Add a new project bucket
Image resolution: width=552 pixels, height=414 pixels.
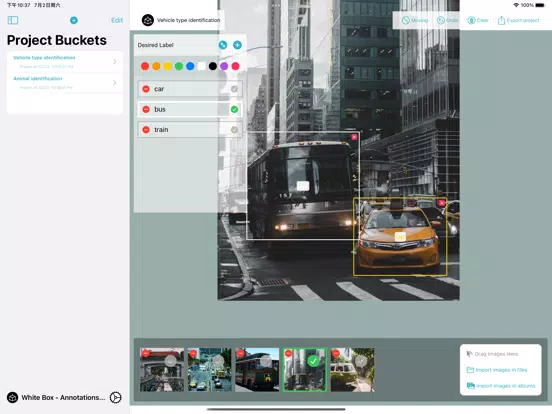74,20
